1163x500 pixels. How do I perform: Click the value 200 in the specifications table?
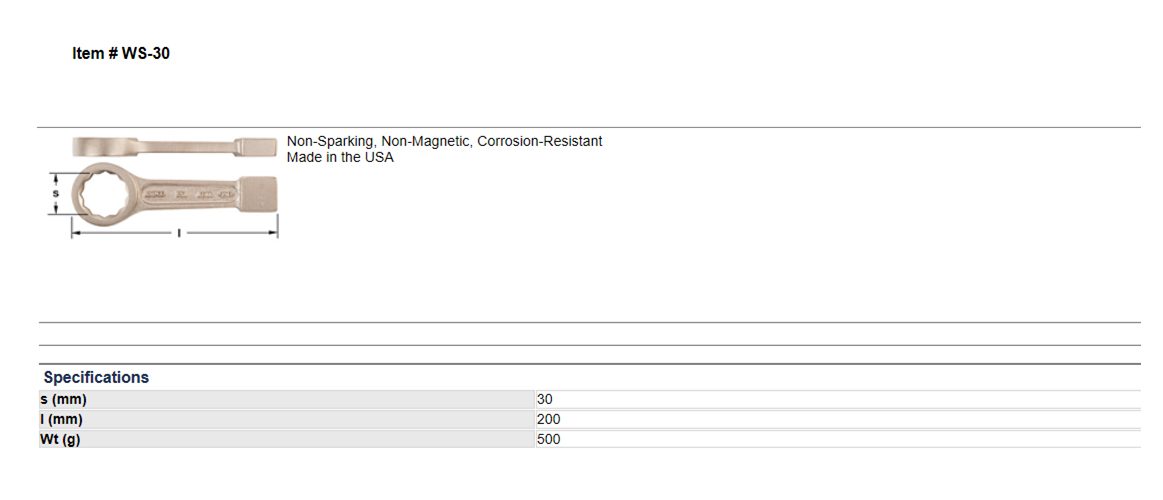[x=548, y=419]
